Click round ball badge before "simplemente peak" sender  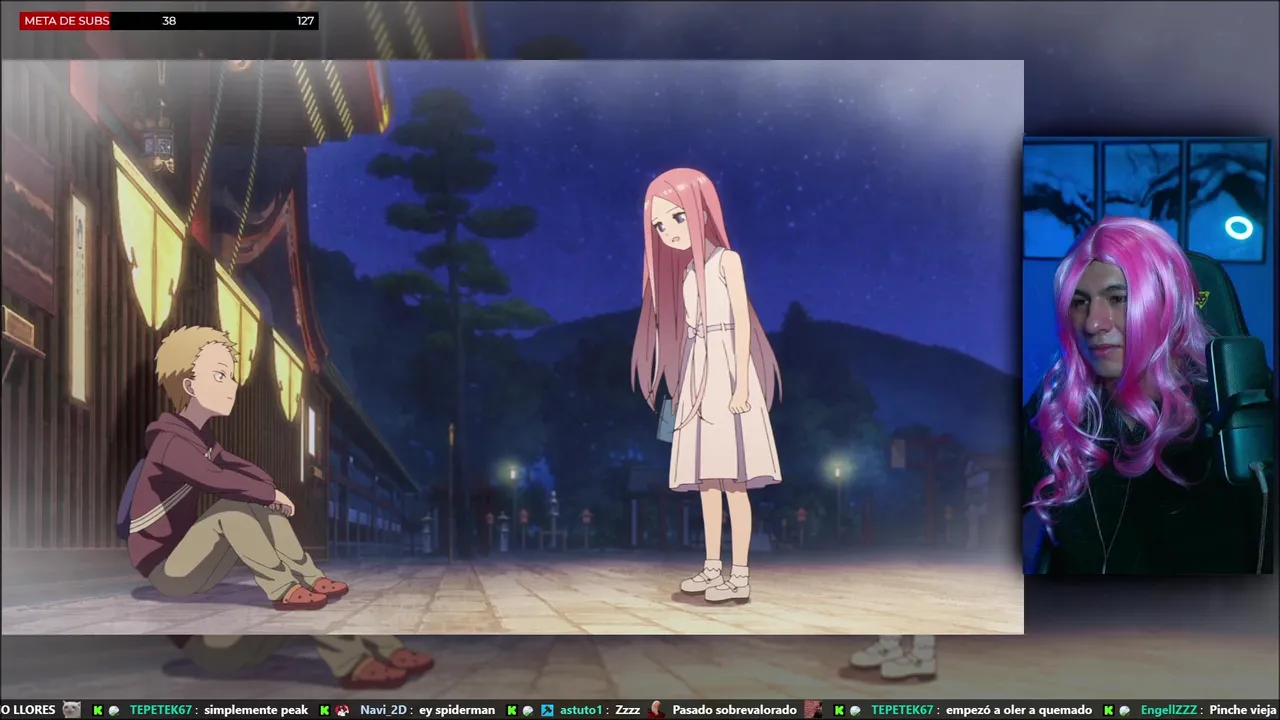tap(114, 710)
